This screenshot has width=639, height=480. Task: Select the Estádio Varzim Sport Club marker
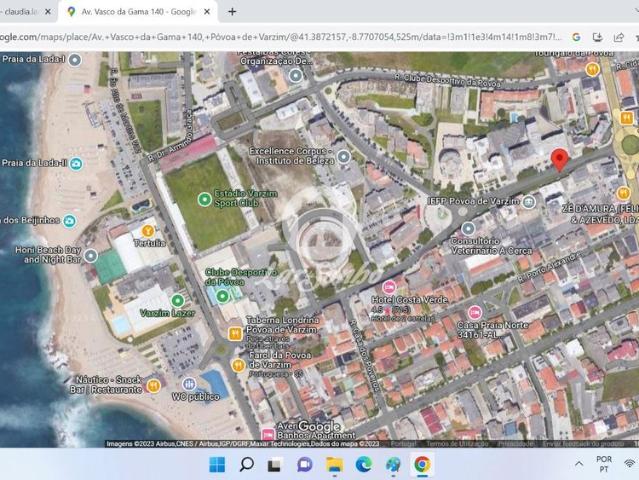205,200
